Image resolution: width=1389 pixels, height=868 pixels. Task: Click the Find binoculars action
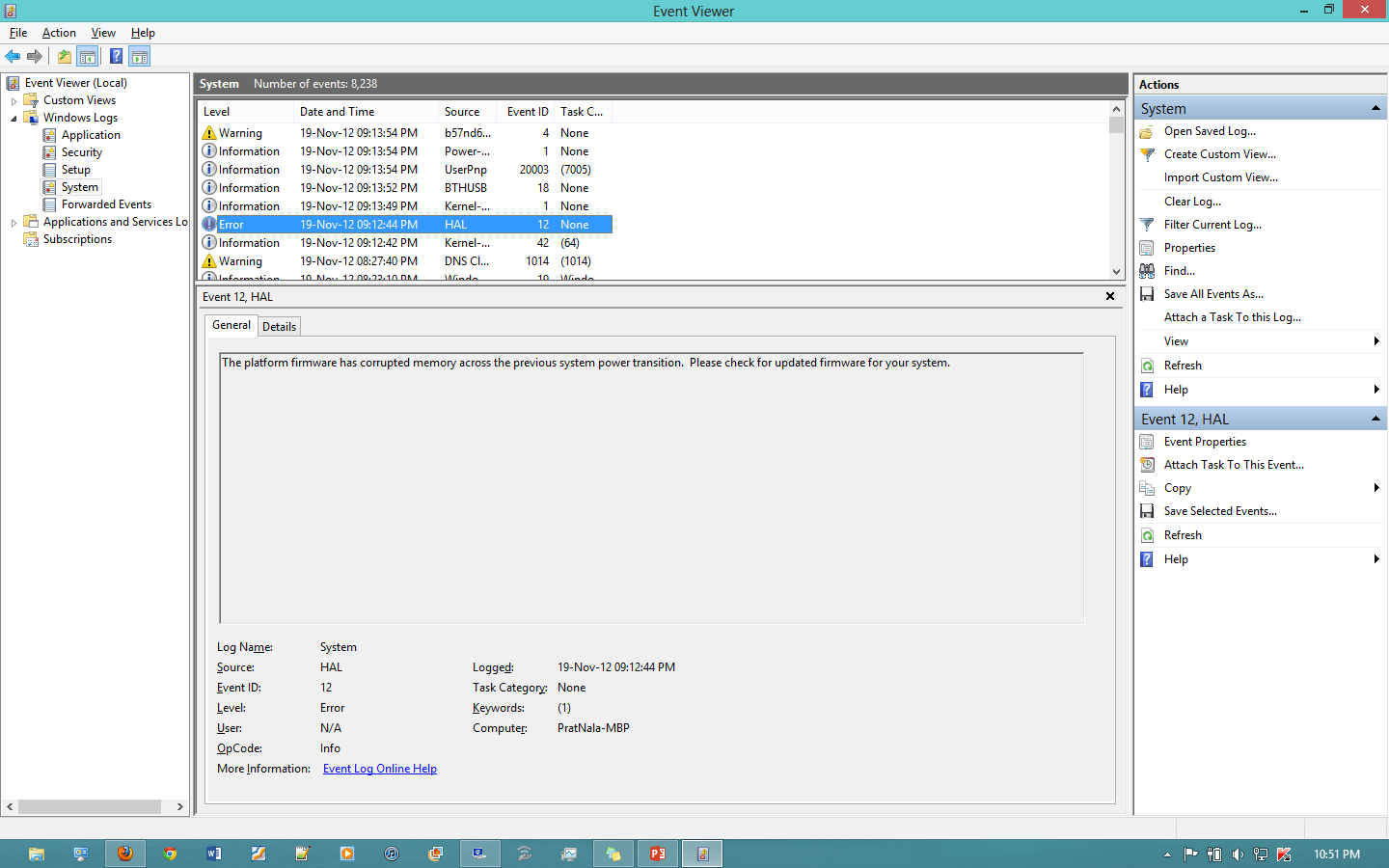(x=1147, y=271)
